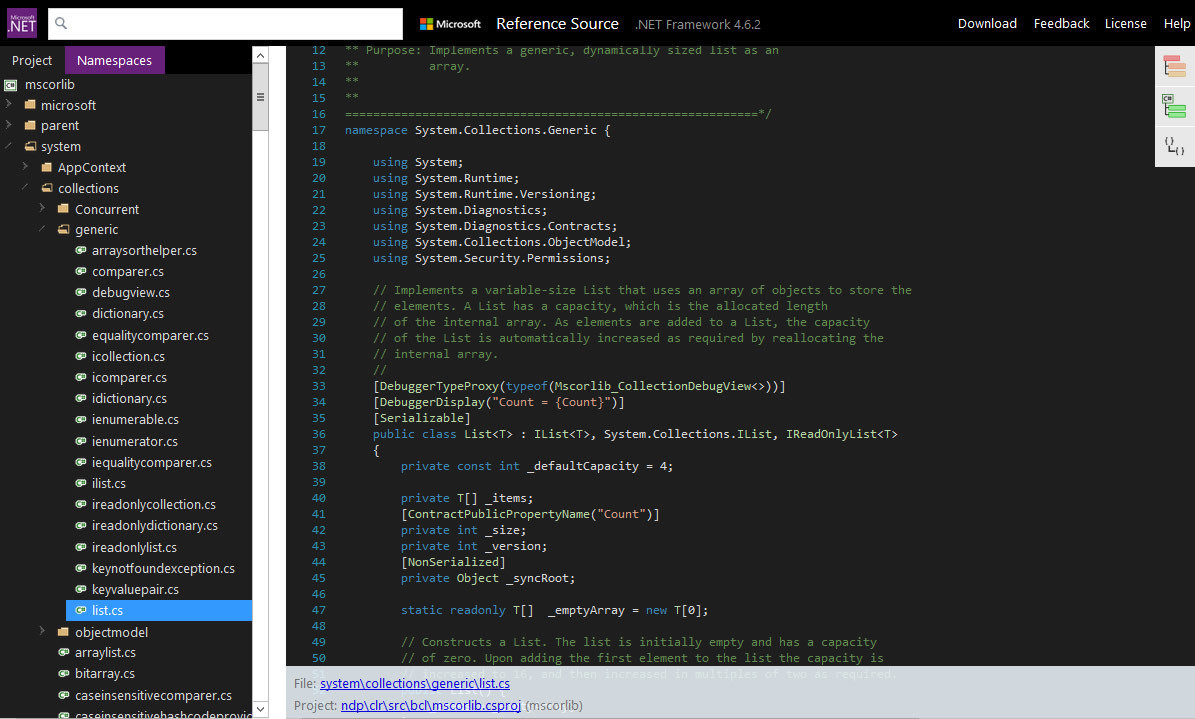1195x719 pixels.
Task: Collapse the collections folder node
Action: [26, 187]
